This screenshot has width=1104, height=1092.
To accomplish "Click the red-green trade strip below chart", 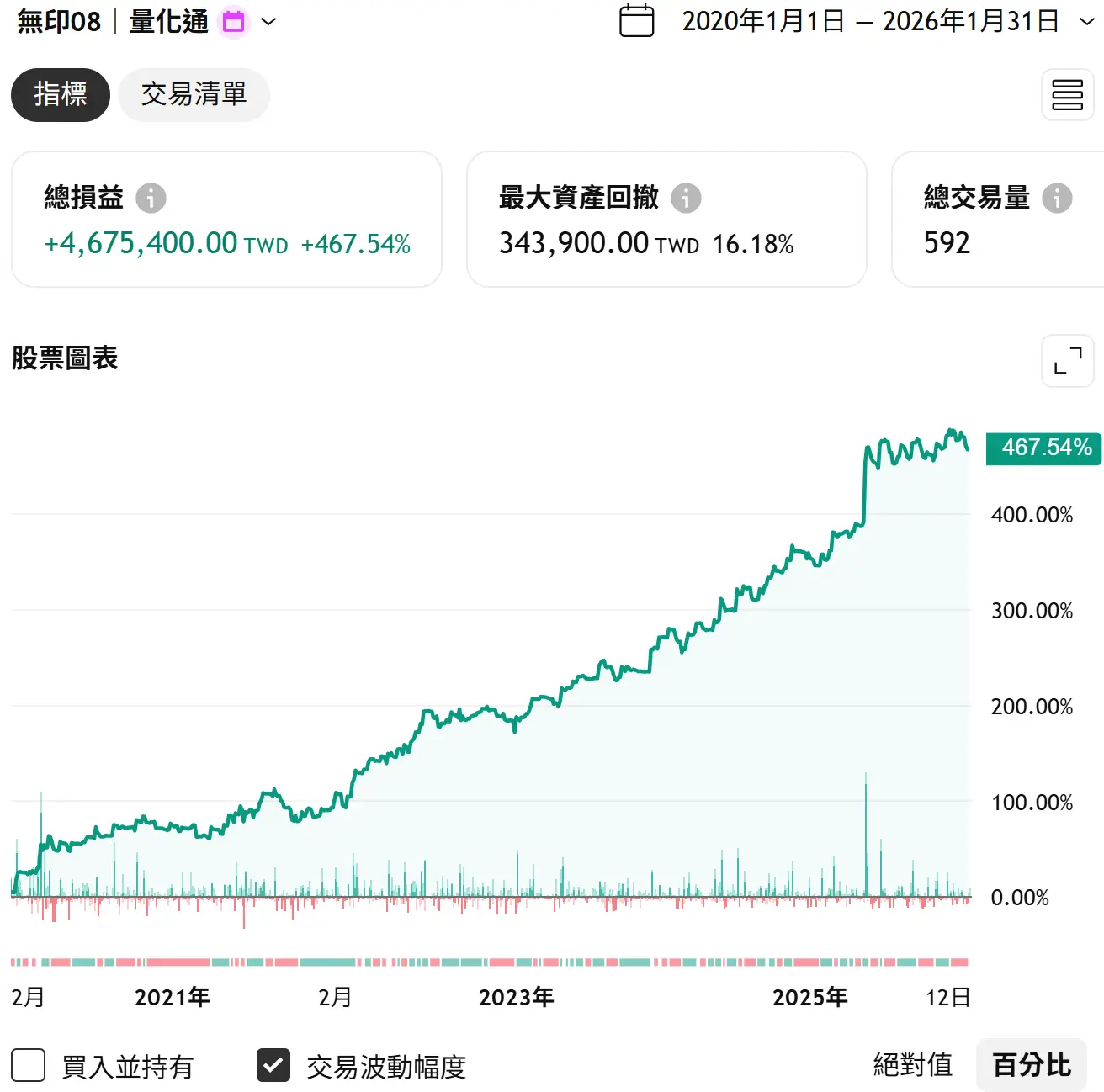I will coord(490,962).
